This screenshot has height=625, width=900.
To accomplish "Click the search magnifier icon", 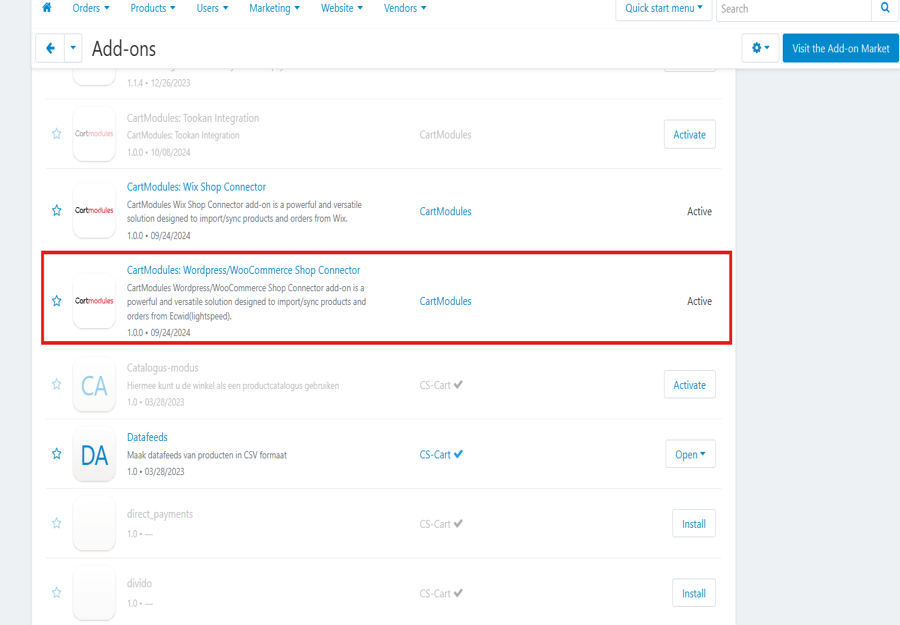I will pos(885,8).
